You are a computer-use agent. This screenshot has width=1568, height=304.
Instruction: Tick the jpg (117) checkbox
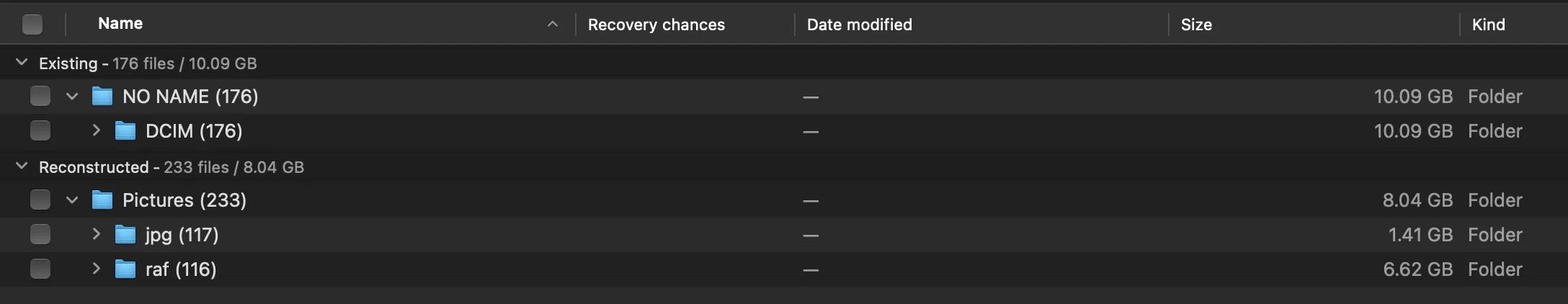(x=40, y=234)
